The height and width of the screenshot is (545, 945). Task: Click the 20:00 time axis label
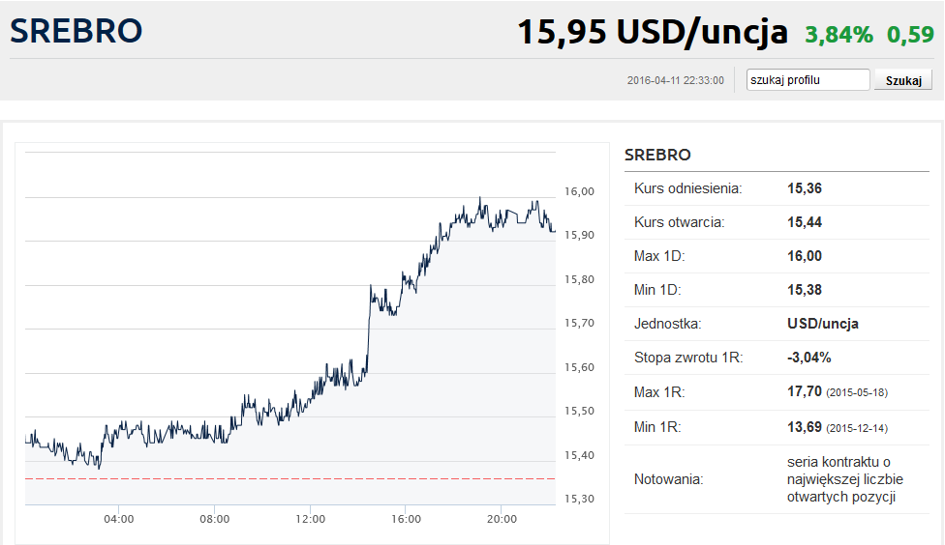coord(501,519)
